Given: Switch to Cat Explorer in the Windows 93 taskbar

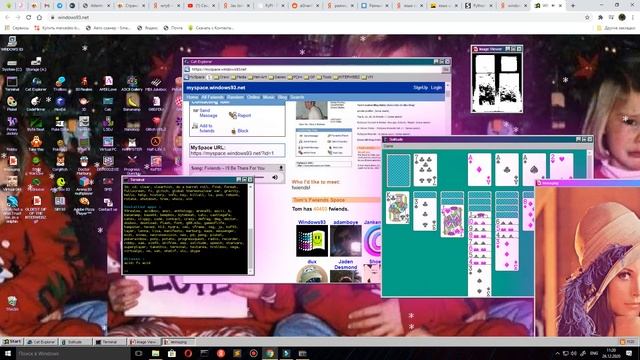Looking at the screenshot, I should [x=41, y=342].
